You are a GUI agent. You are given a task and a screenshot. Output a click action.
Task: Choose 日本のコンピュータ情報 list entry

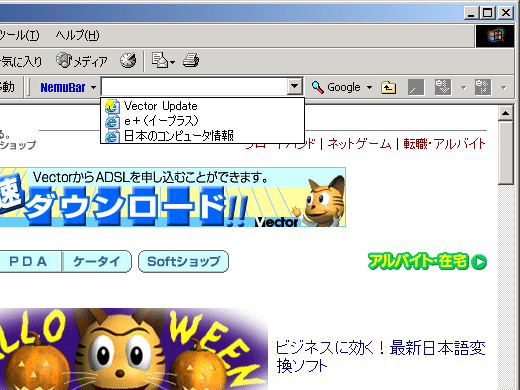pos(202,135)
